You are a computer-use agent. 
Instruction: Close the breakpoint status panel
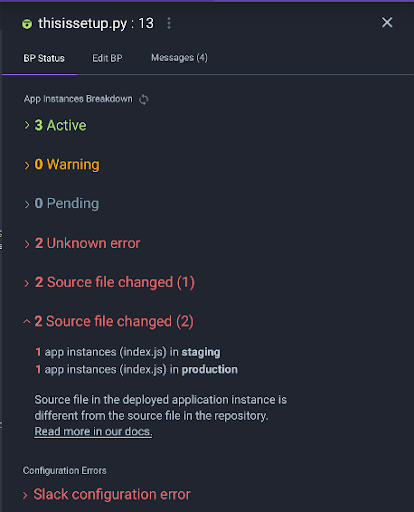(x=387, y=23)
